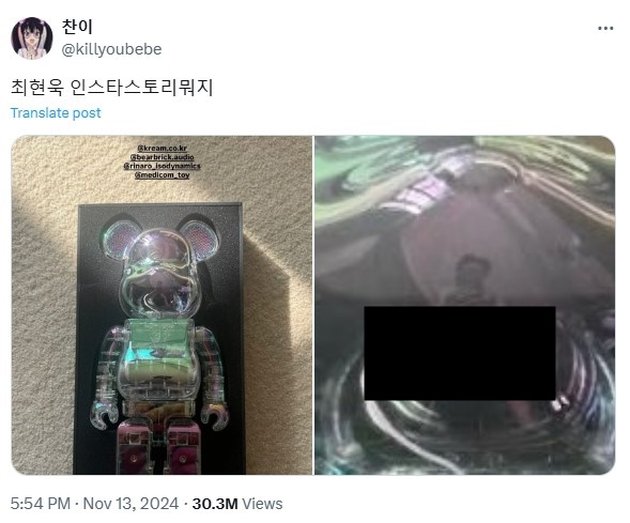Viewport: 630px width, 523px height.
Task: Tap the @rinaro_isodynamics mention tag
Action: click(x=162, y=166)
